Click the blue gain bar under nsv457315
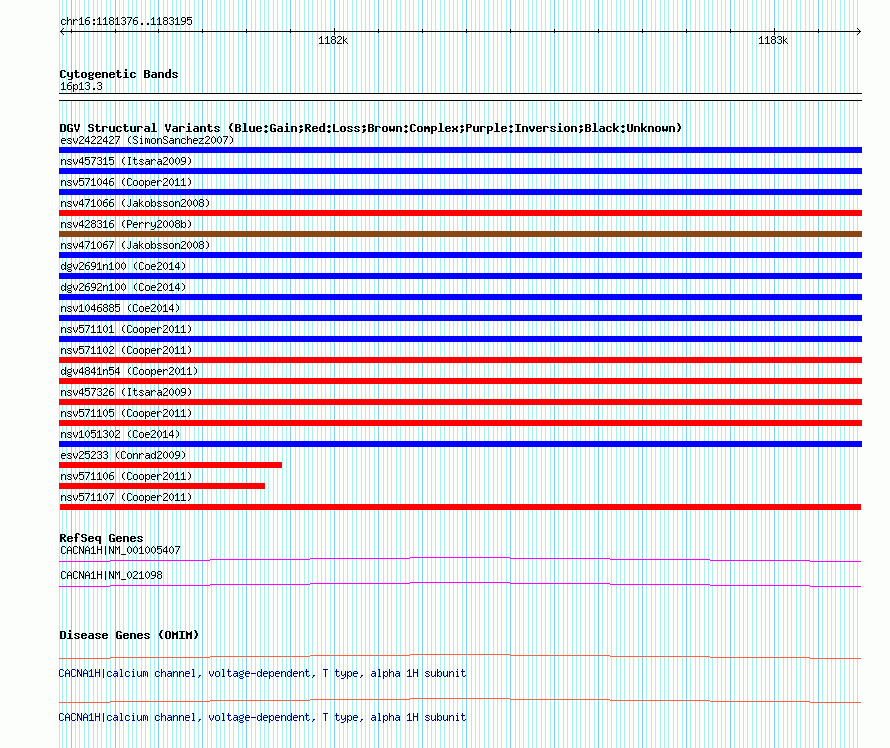Screen dimensions: 890x748 [x=460, y=171]
